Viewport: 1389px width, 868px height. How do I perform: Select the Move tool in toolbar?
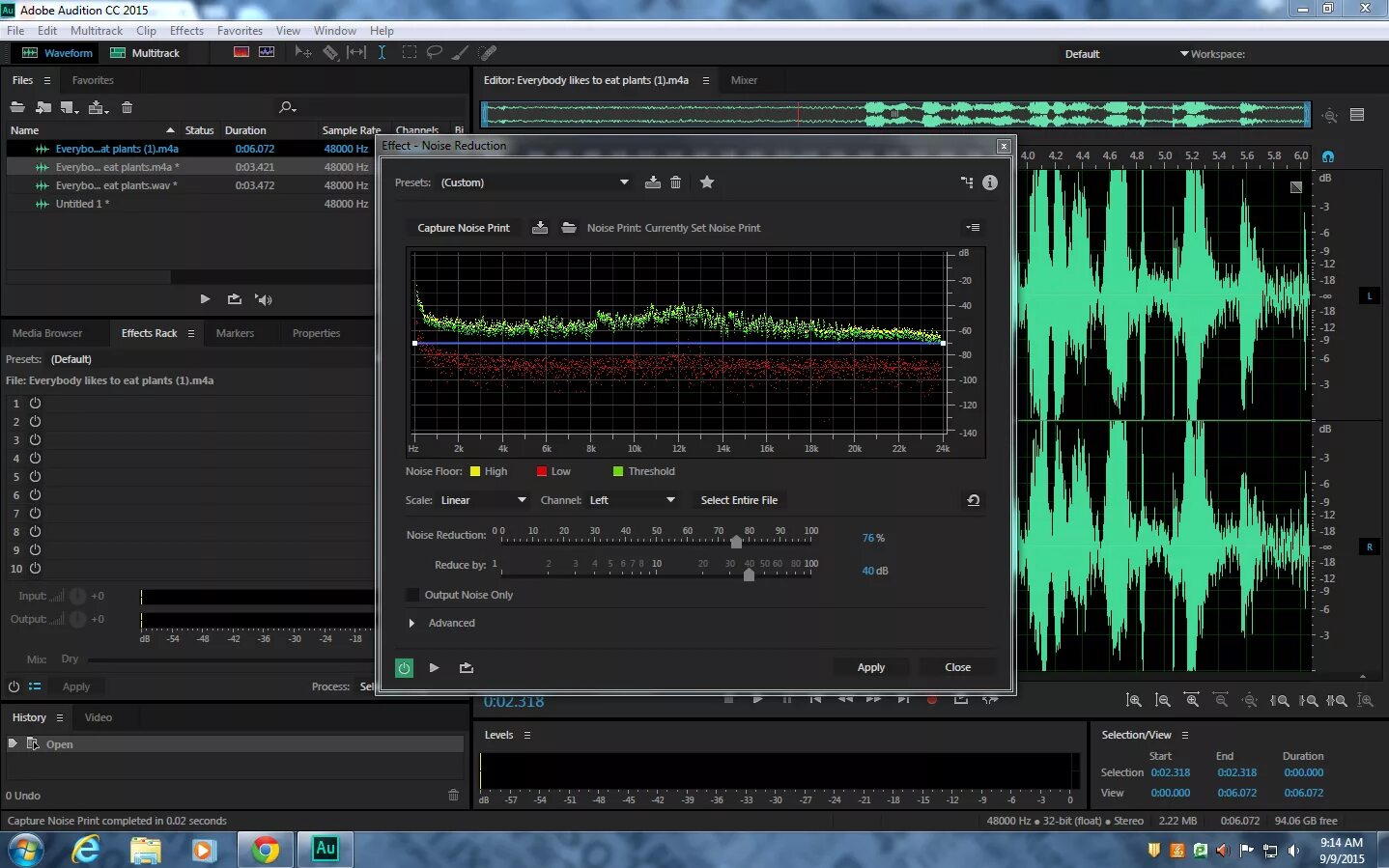coord(302,52)
